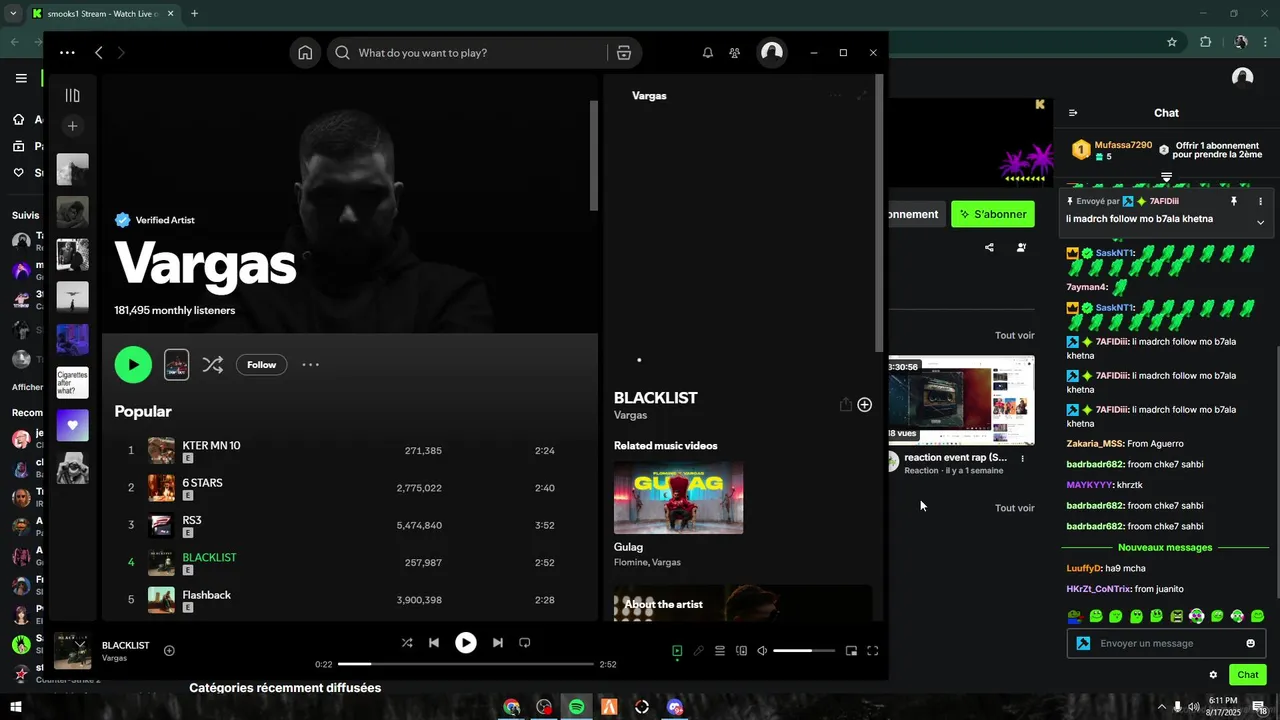Open the Gulag music video thumbnail

tap(679, 498)
